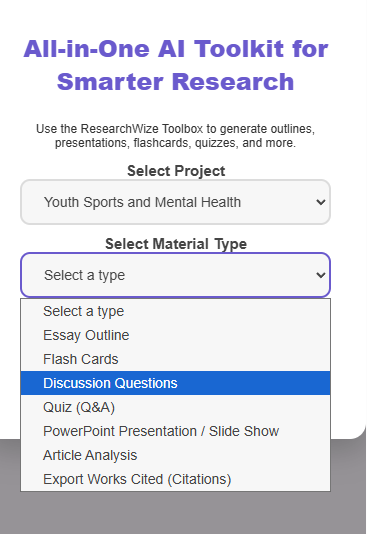The height and width of the screenshot is (534, 367).
Task: Click the 'All-in-One AI Toolkit for' heading line
Action: click(x=176, y=49)
